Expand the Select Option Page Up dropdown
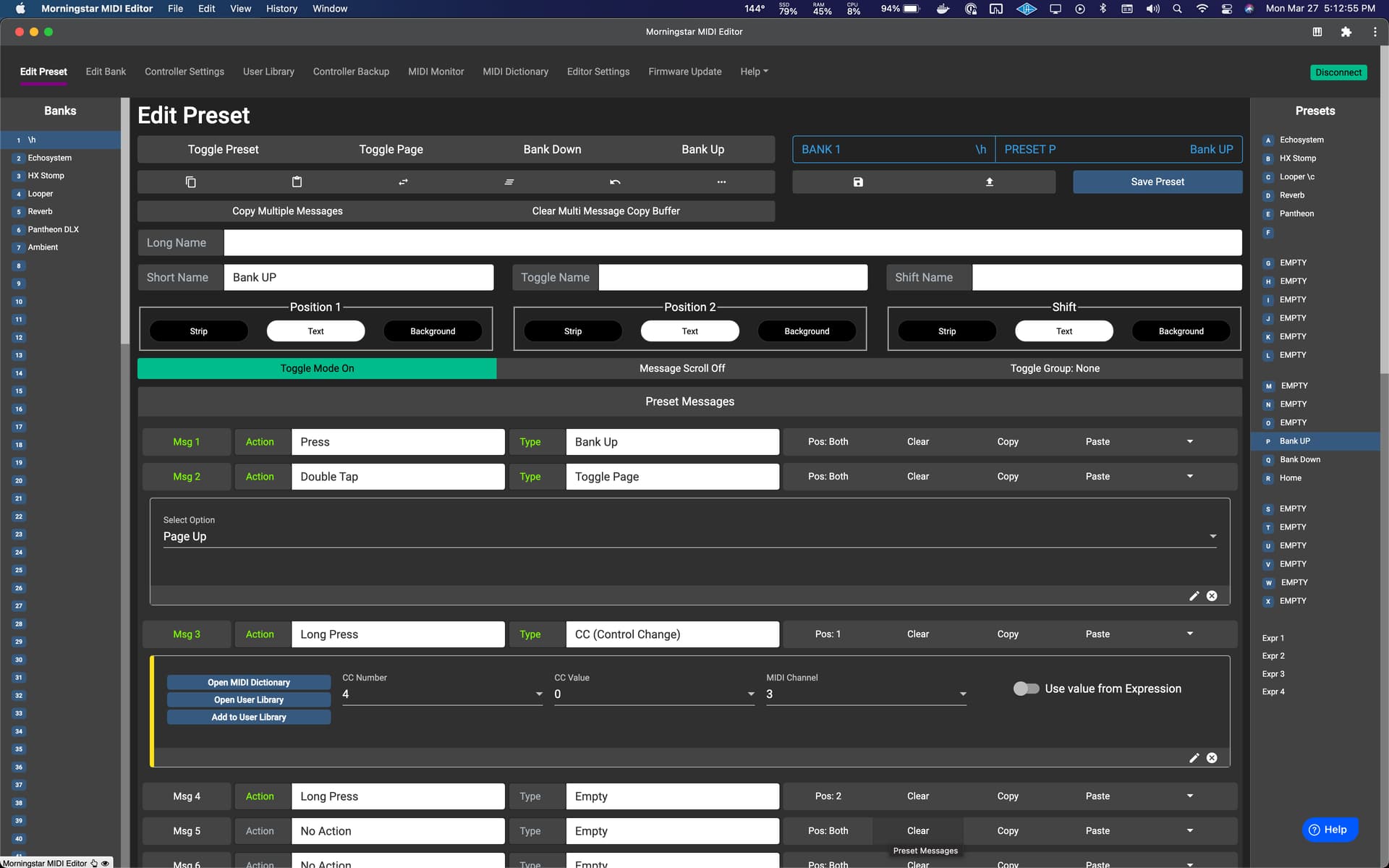Viewport: 1389px width, 868px height. click(x=689, y=537)
